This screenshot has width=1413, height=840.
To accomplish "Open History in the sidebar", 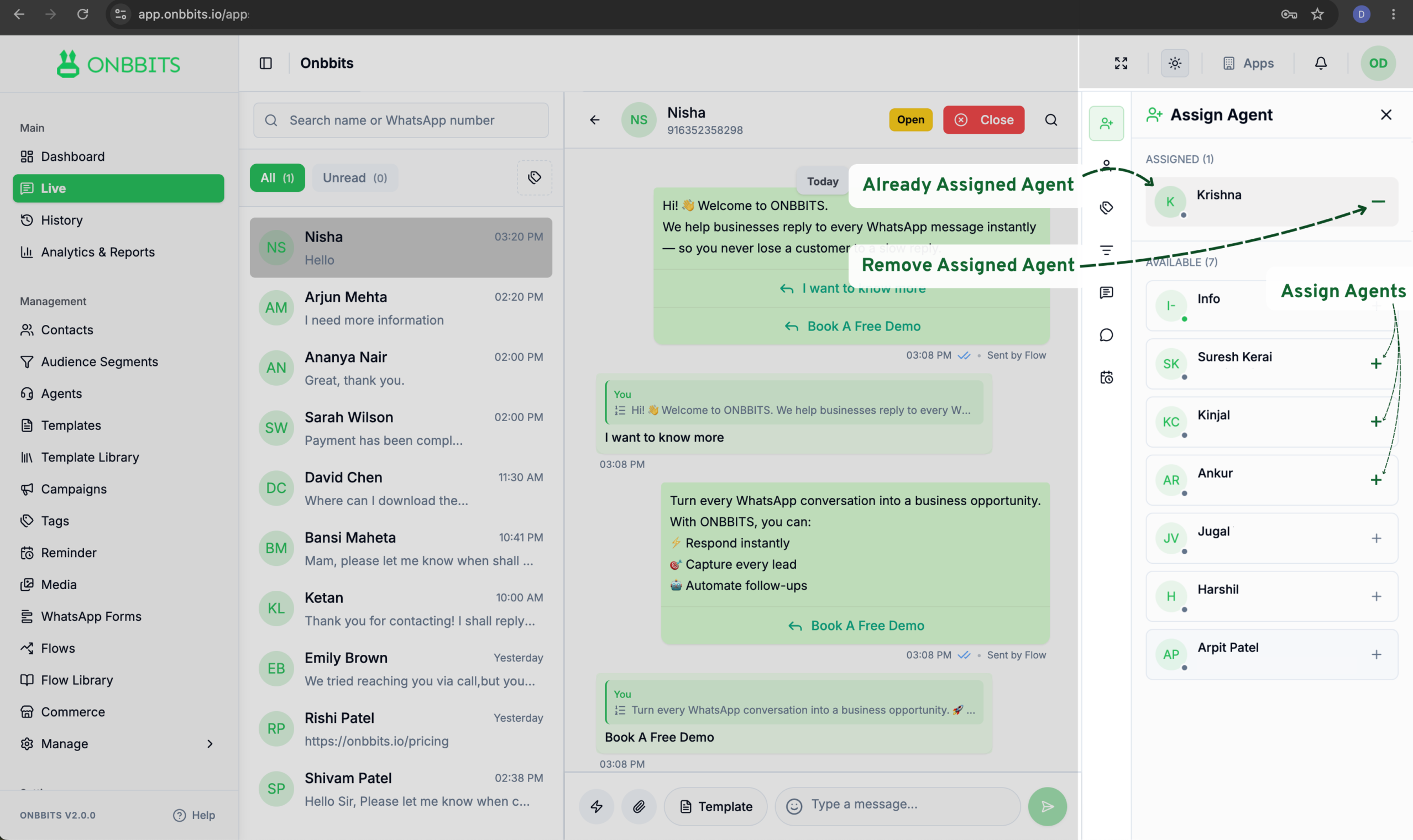I will [118, 220].
